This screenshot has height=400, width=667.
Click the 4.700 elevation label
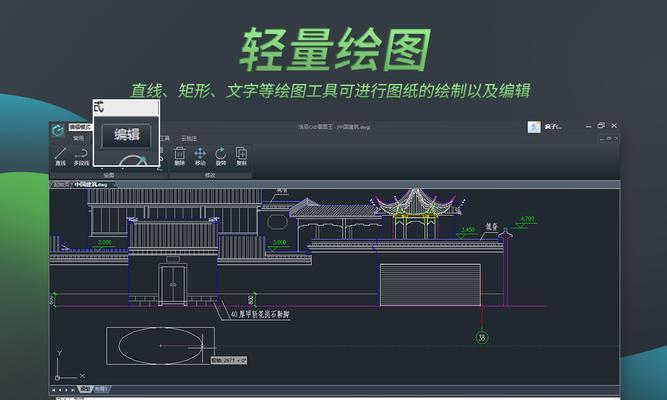(x=527, y=219)
